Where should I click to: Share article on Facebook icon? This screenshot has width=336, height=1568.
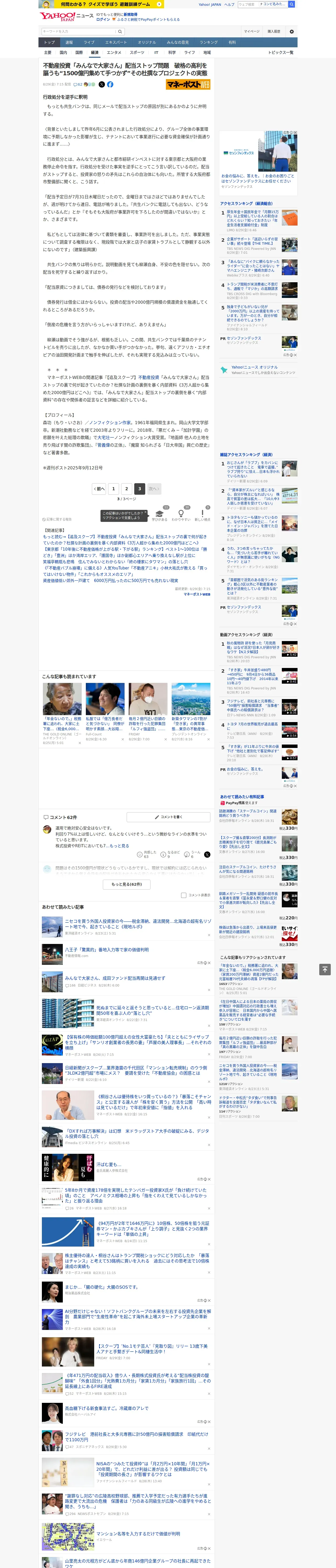click(110, 85)
